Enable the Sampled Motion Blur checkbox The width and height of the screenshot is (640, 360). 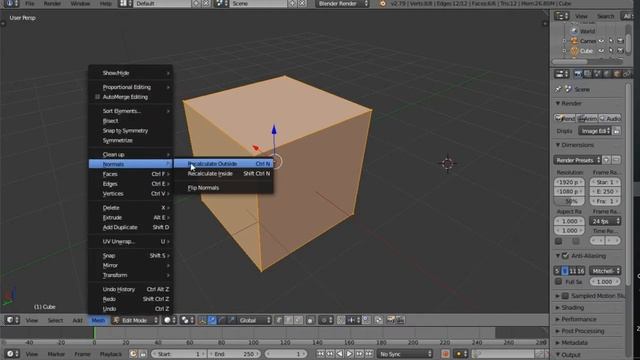(x=565, y=296)
